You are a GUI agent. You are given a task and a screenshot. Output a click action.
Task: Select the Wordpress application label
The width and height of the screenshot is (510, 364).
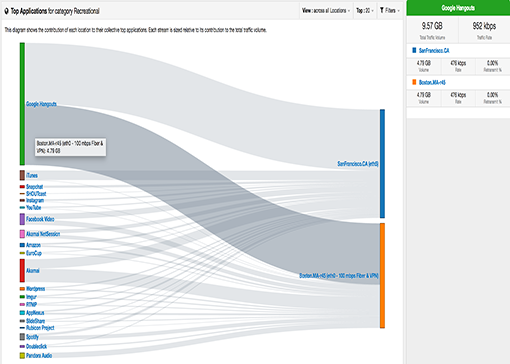(35, 289)
